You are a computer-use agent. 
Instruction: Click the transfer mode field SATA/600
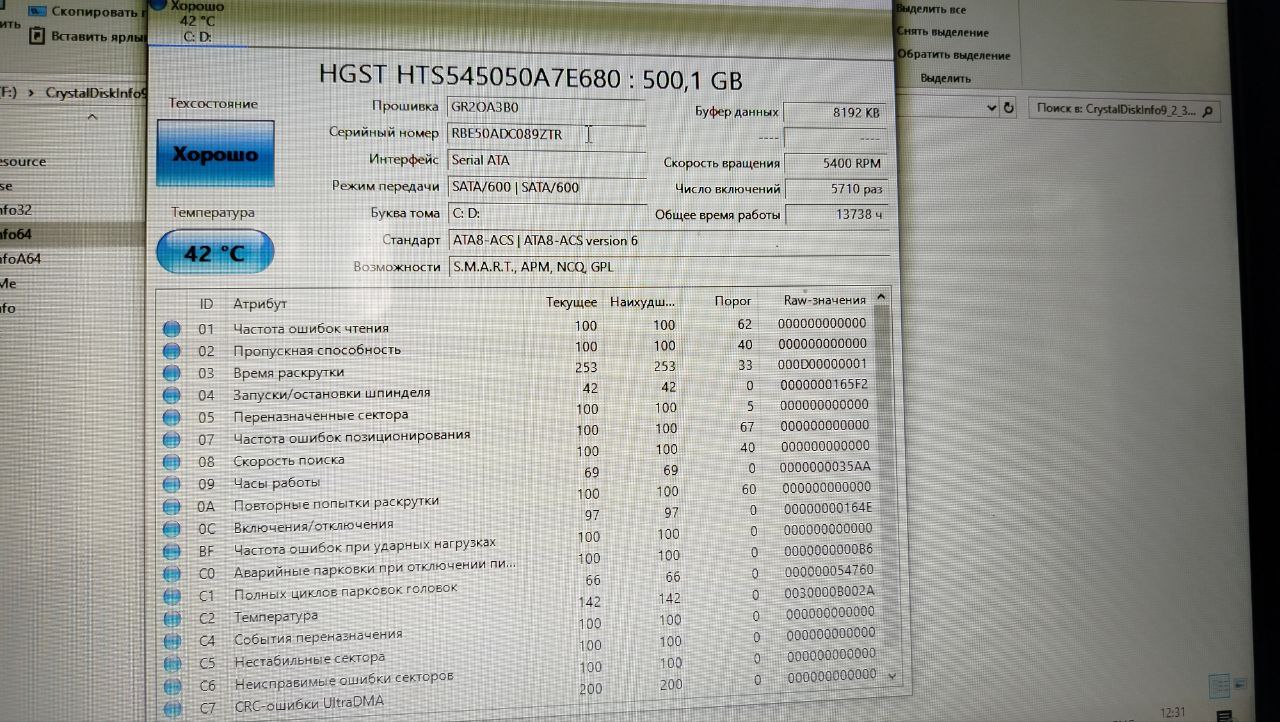(546, 187)
